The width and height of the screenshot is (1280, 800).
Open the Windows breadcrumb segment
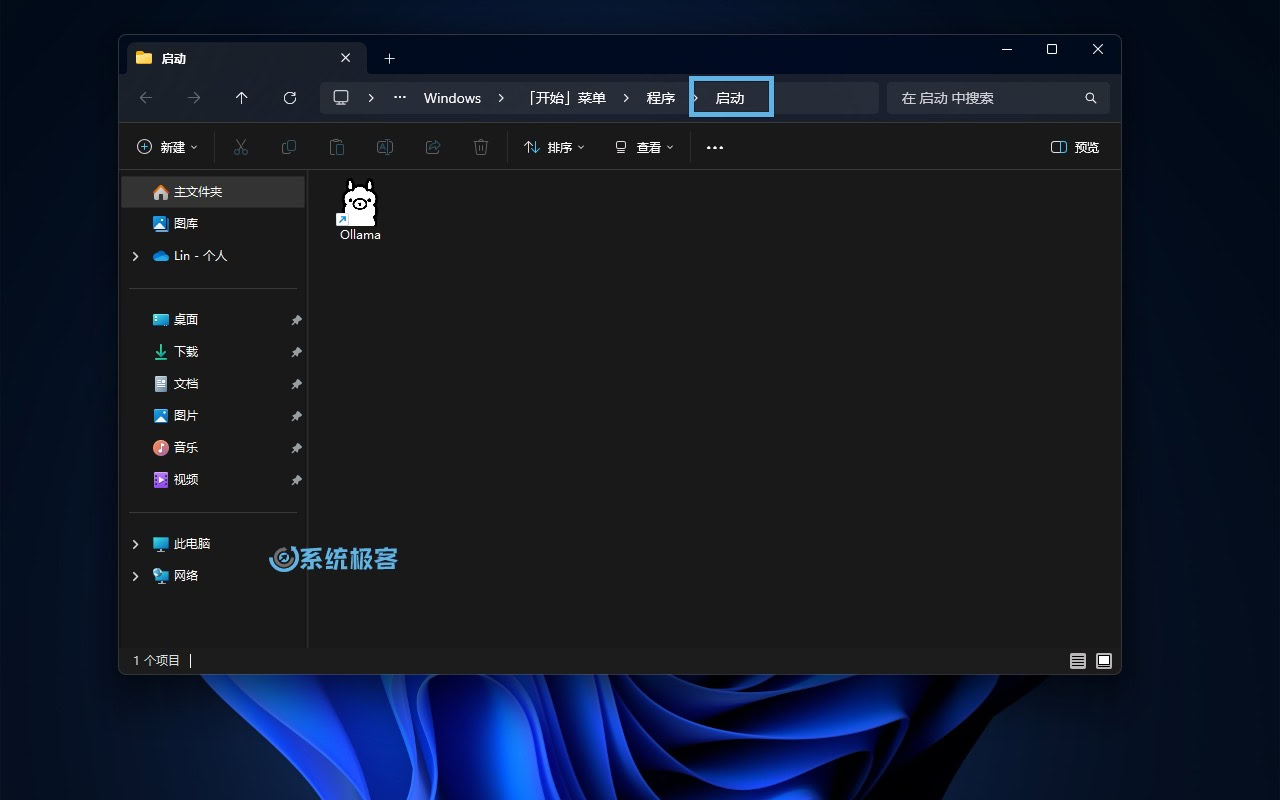click(x=452, y=98)
